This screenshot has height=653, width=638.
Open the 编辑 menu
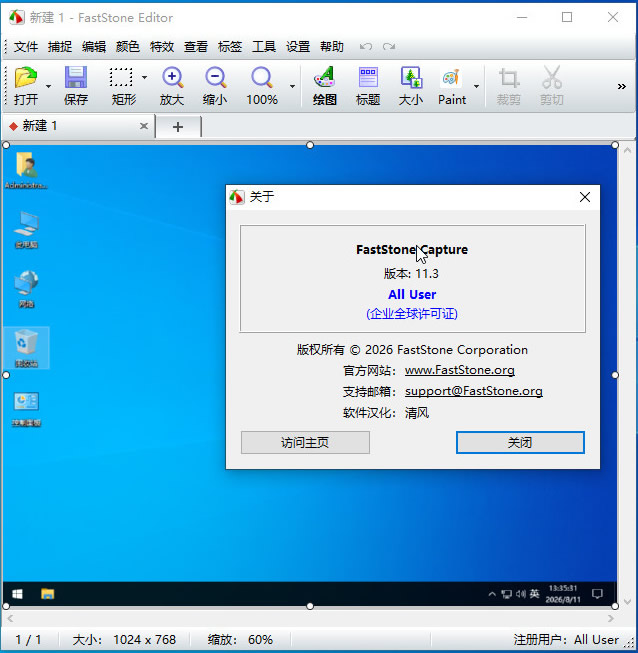point(94,47)
